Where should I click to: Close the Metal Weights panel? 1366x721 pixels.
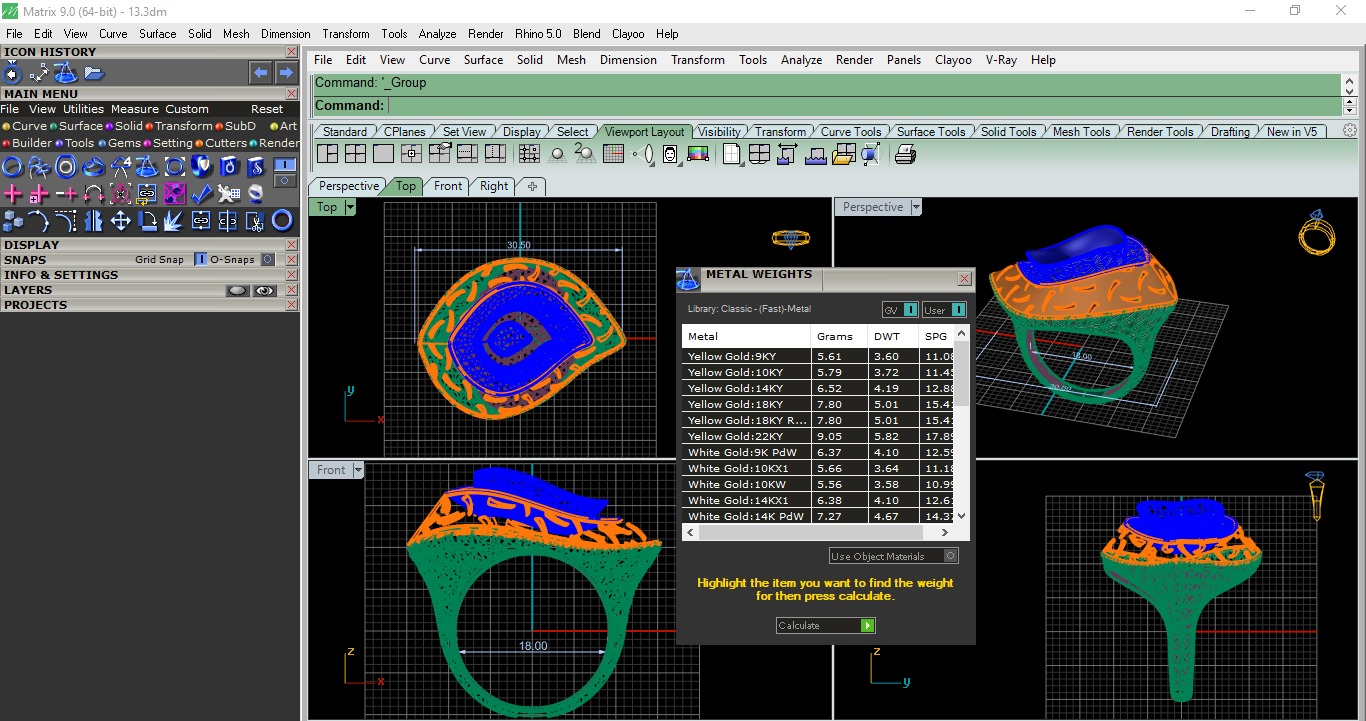coord(964,279)
